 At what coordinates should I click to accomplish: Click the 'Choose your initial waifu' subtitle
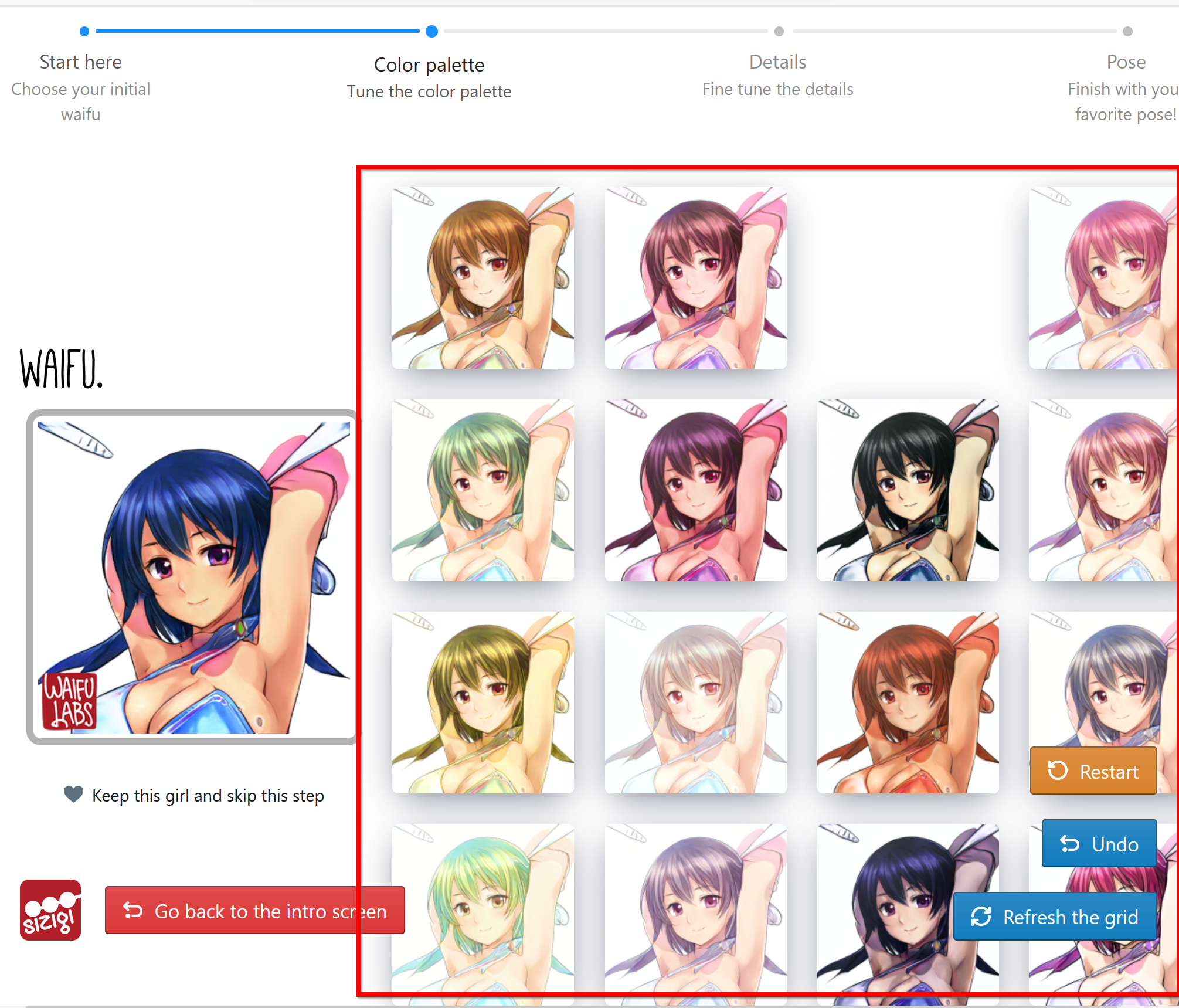point(81,101)
